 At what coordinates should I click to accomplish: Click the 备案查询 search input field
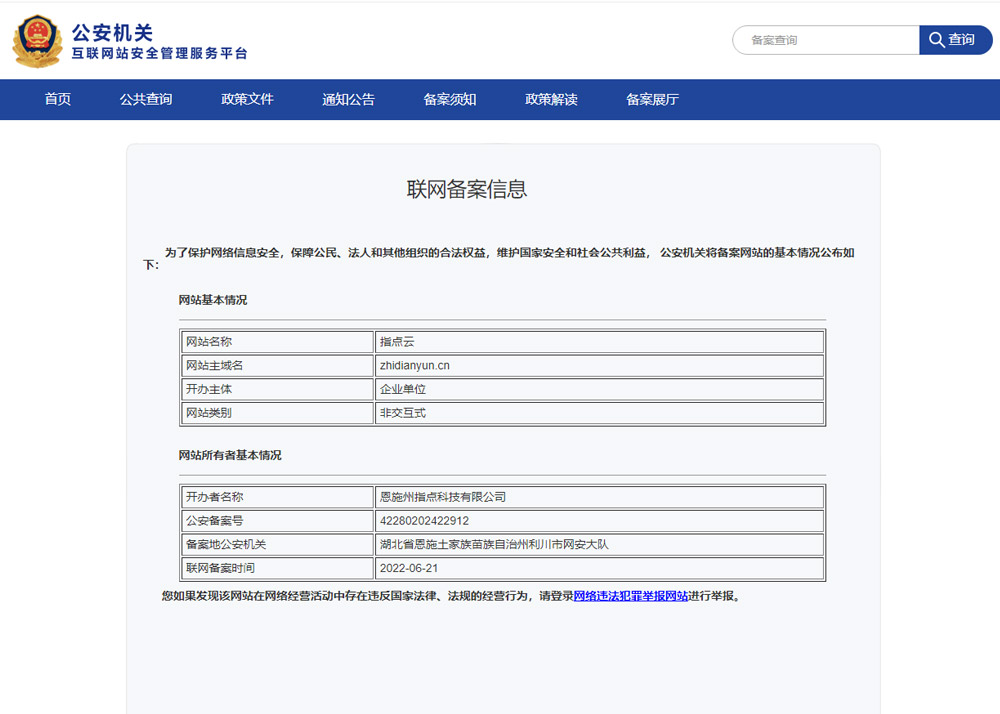click(826, 40)
